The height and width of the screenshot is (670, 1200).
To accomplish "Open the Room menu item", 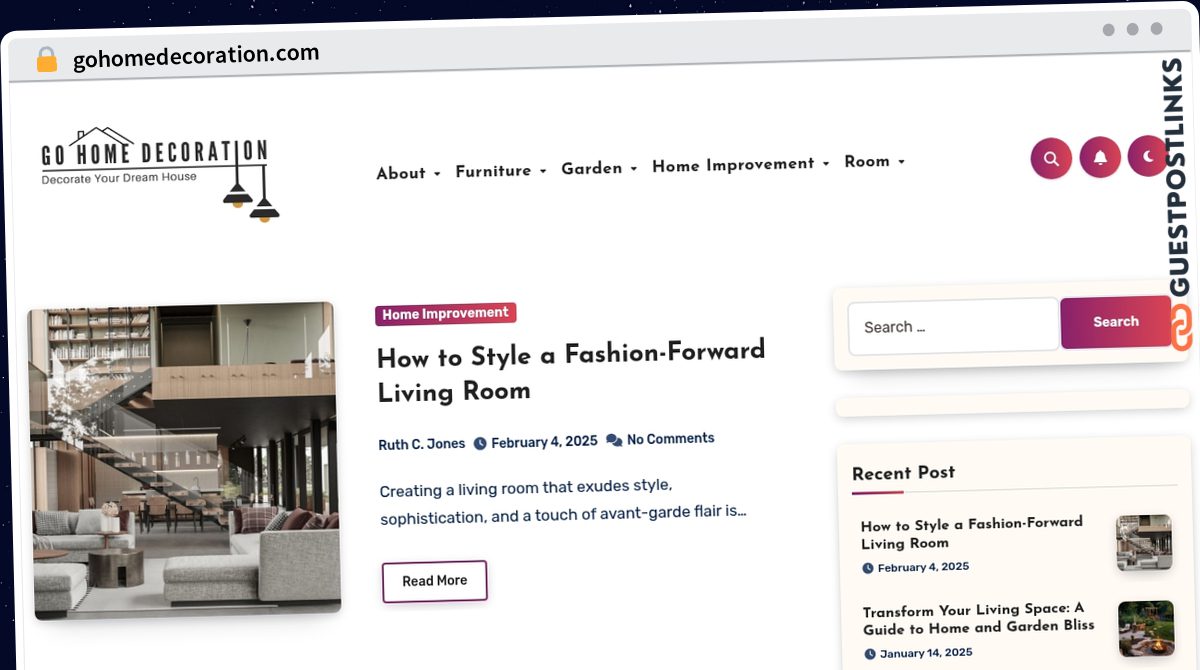I will pos(873,161).
